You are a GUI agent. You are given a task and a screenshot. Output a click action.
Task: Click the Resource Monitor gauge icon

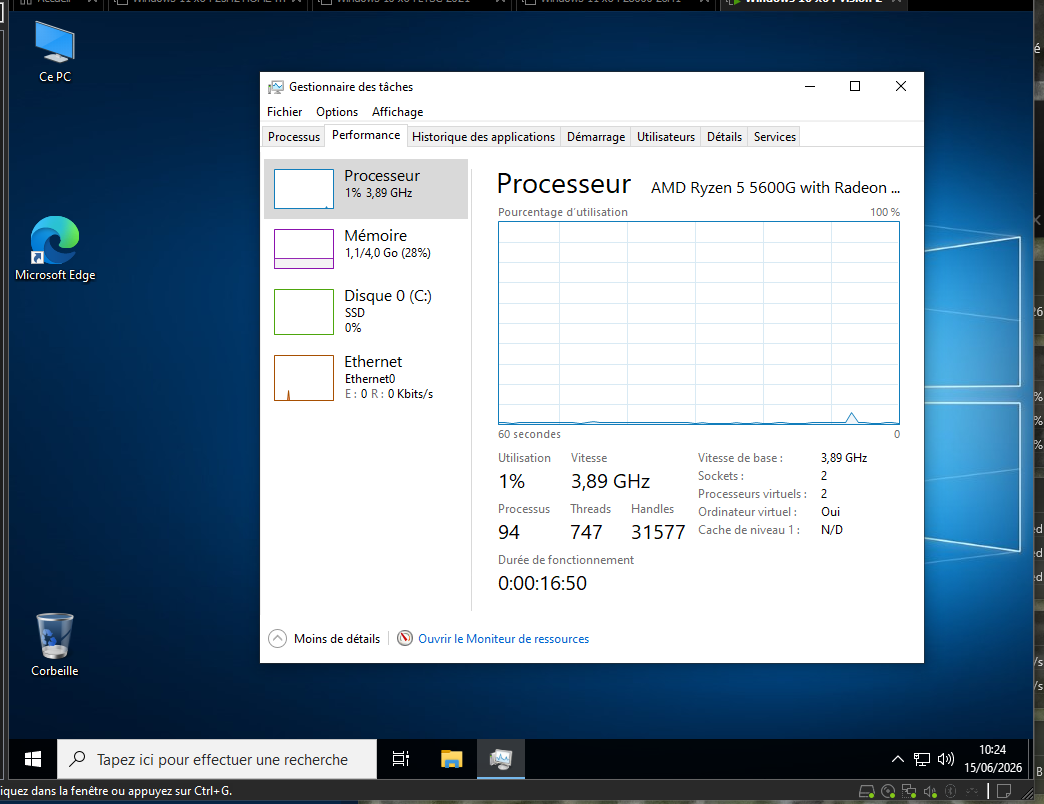(405, 638)
